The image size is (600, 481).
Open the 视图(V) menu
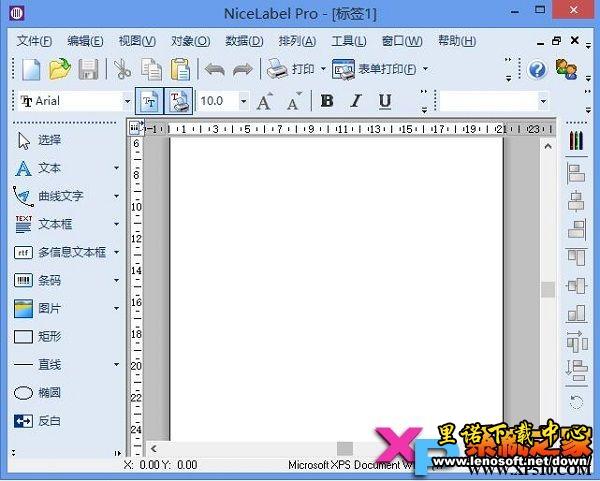(137, 41)
